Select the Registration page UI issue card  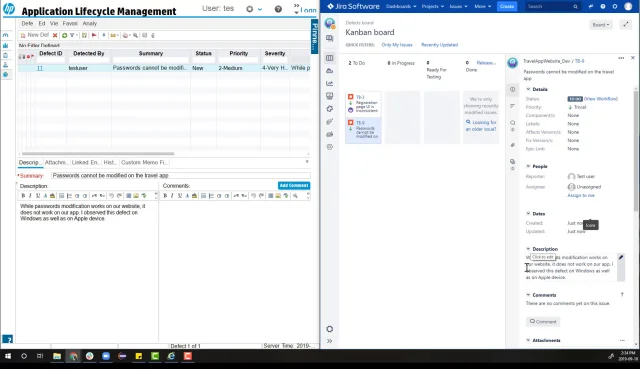(363, 104)
